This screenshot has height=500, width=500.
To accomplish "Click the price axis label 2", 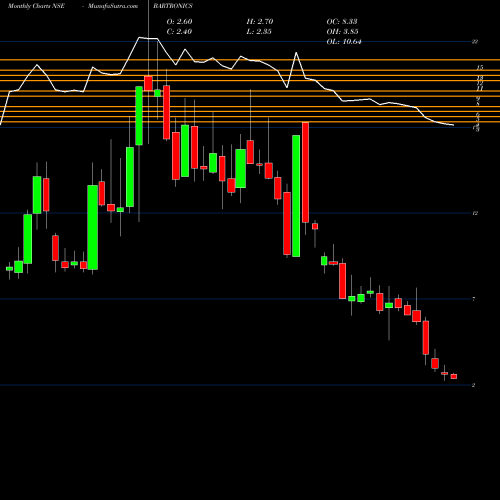I will 473,385.
